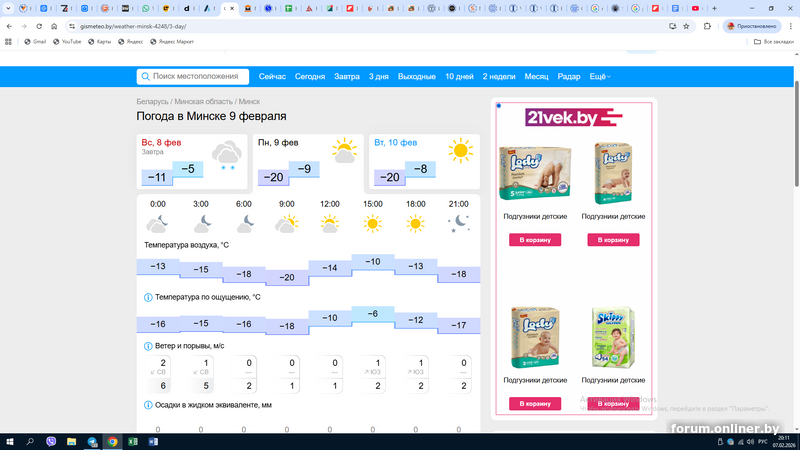
Task: Click info icon next to Осадки в жидком эквиваленте
Action: (148, 405)
